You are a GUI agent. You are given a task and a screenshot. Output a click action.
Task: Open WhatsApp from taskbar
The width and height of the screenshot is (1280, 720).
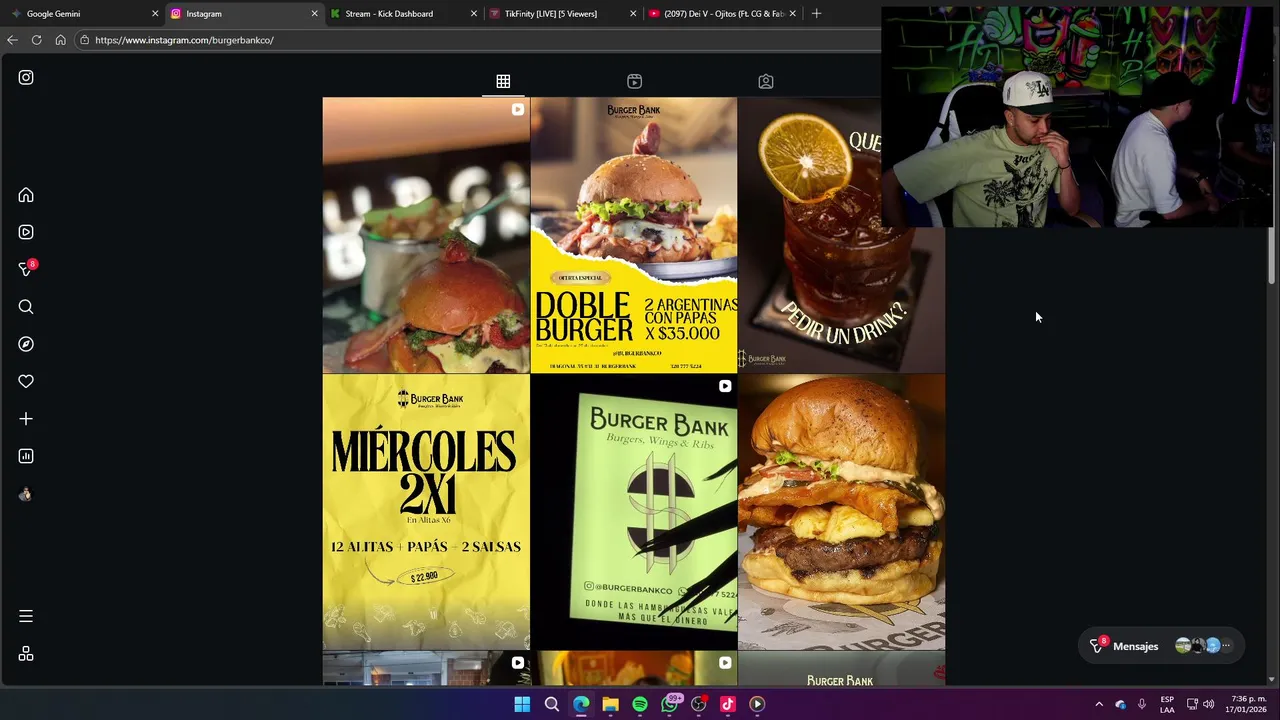[x=669, y=704]
